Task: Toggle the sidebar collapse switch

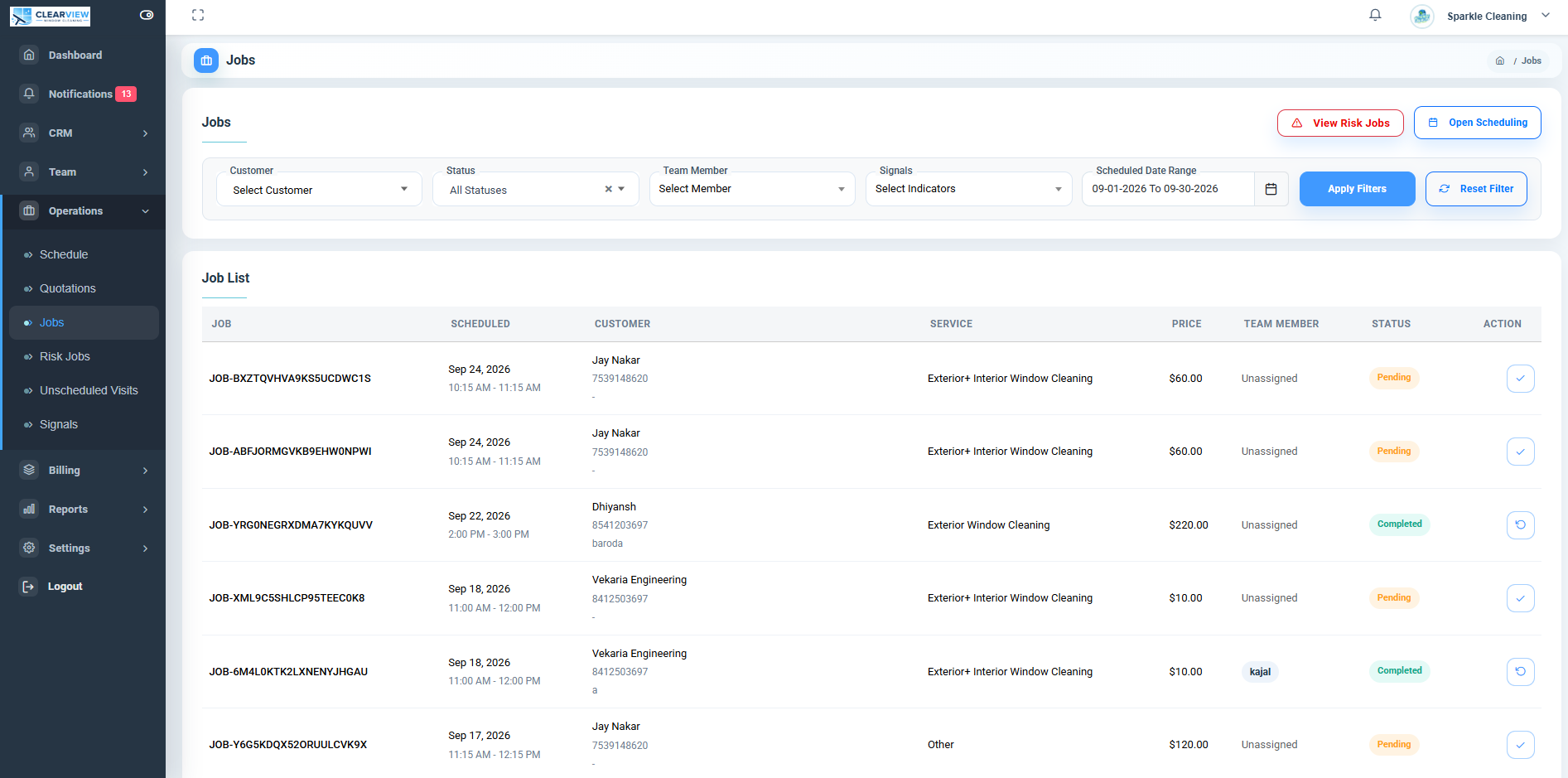Action: coord(147,15)
